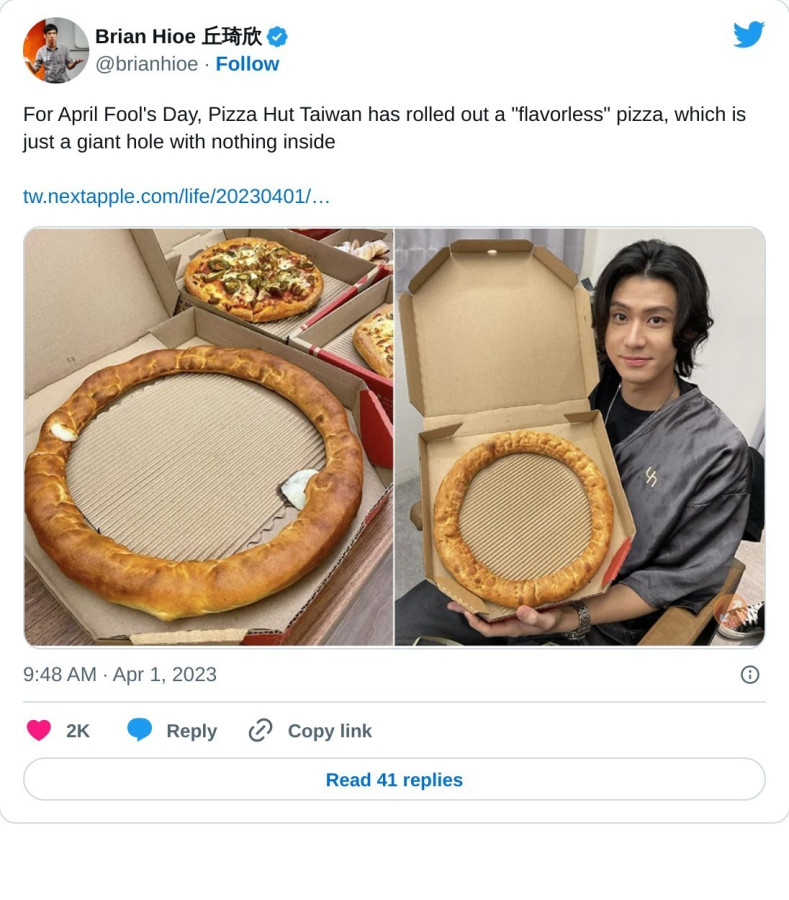Open Brian Hioe's profile avatar
Viewport: 789px width, 900px height.
coord(55,50)
